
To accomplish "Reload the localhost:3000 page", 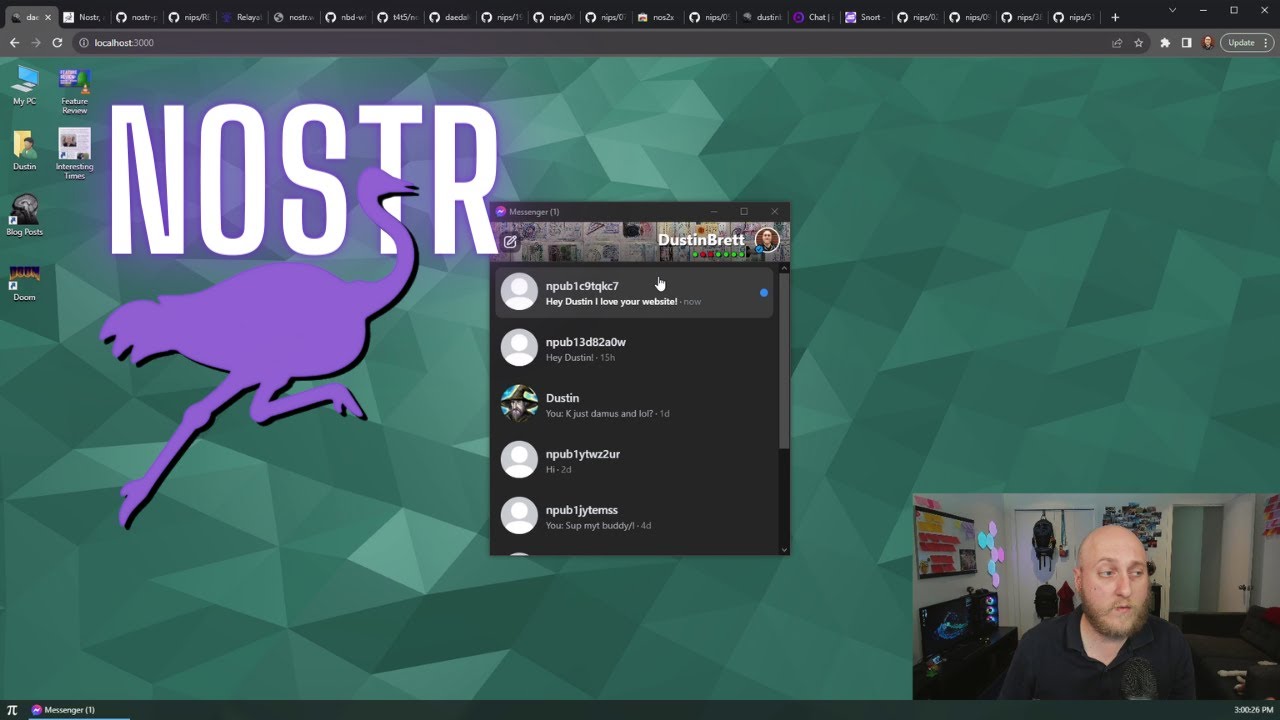I will (x=57, y=43).
